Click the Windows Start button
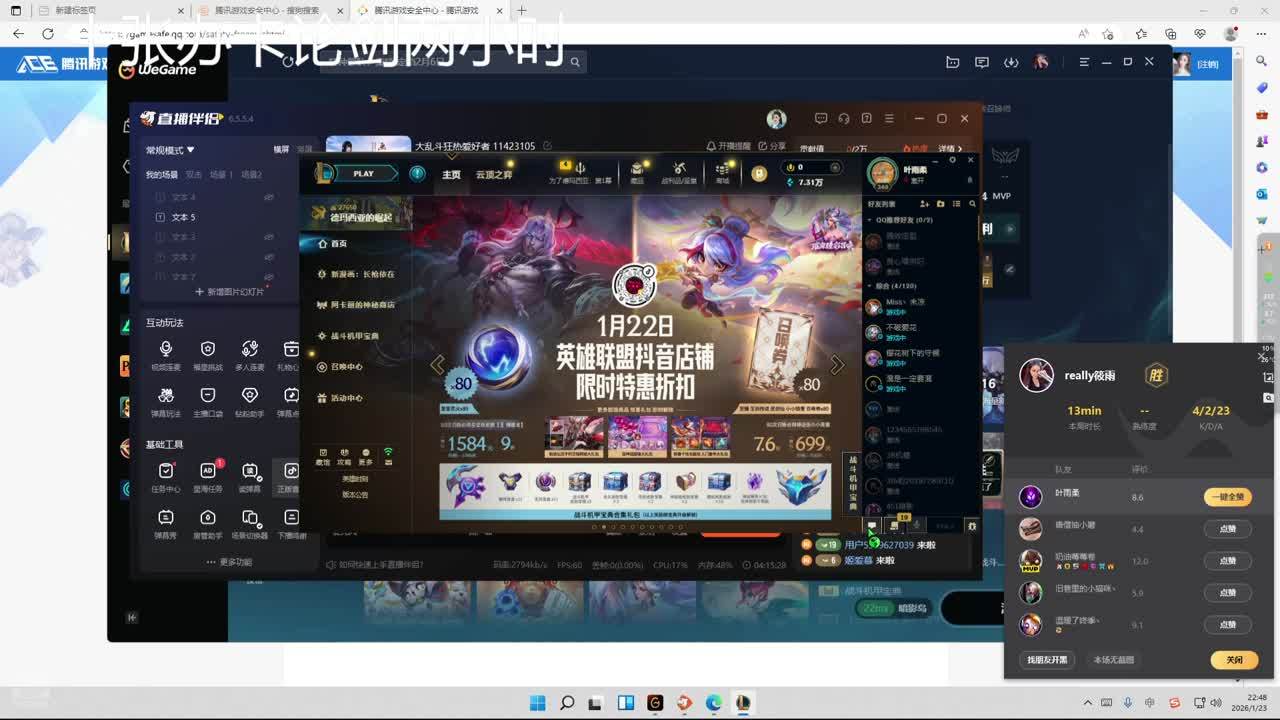The image size is (1280, 720). pos(538,703)
